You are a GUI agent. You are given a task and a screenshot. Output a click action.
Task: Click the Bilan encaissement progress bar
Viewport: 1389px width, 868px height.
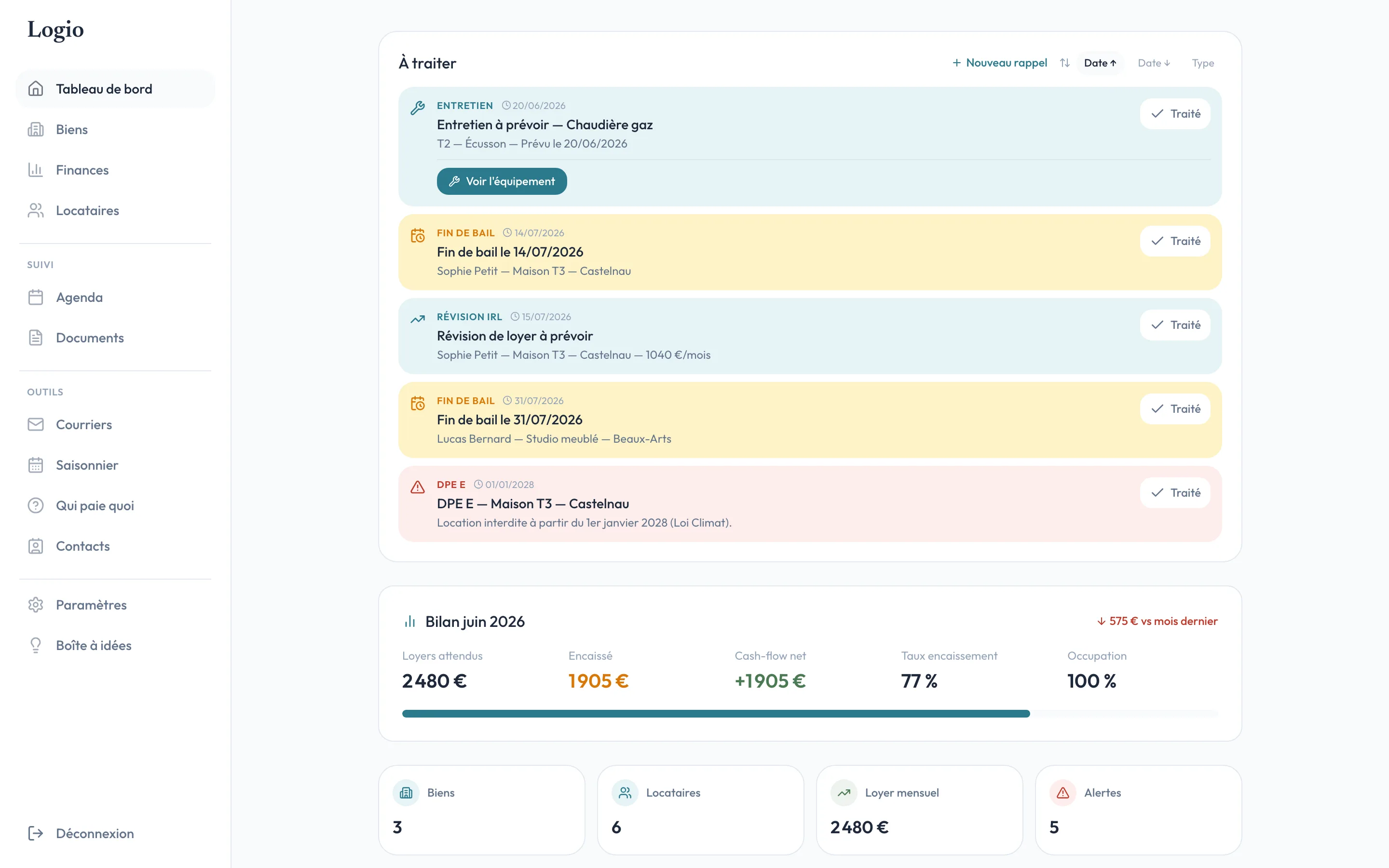click(x=810, y=714)
